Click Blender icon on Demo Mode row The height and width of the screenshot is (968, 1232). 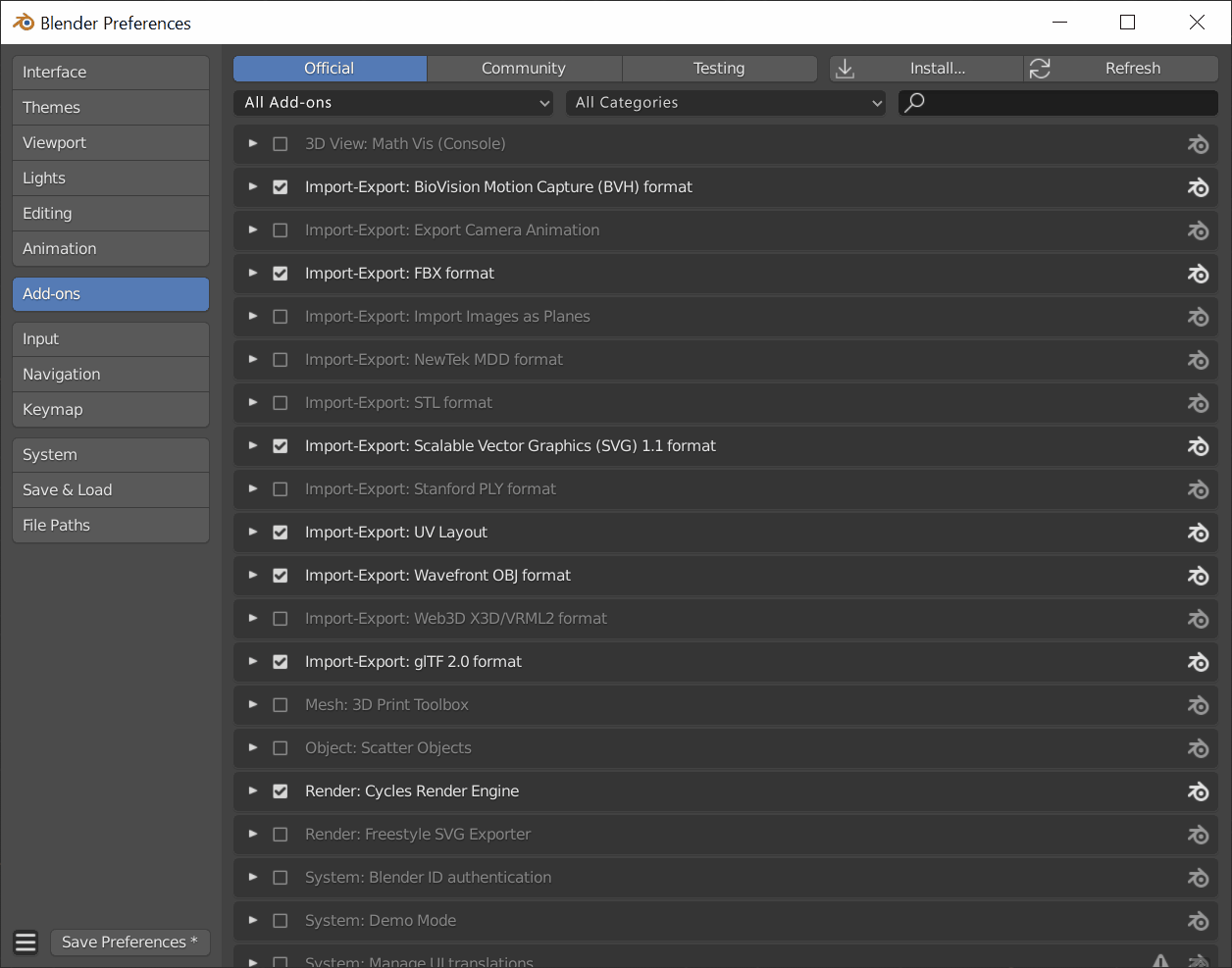(x=1198, y=921)
